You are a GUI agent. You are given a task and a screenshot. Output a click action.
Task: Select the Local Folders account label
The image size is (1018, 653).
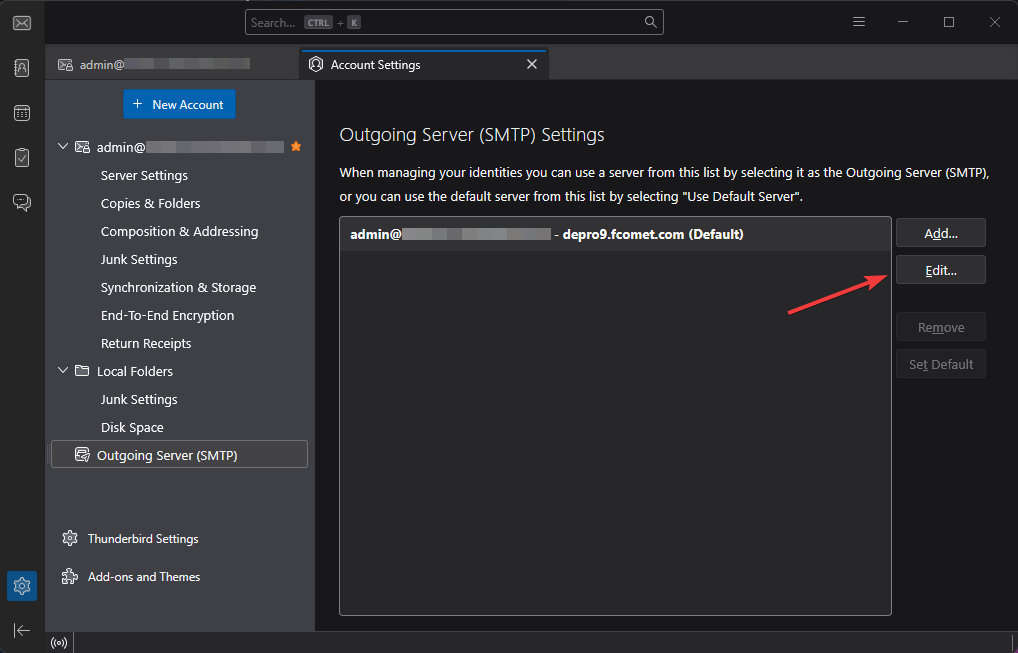135,371
